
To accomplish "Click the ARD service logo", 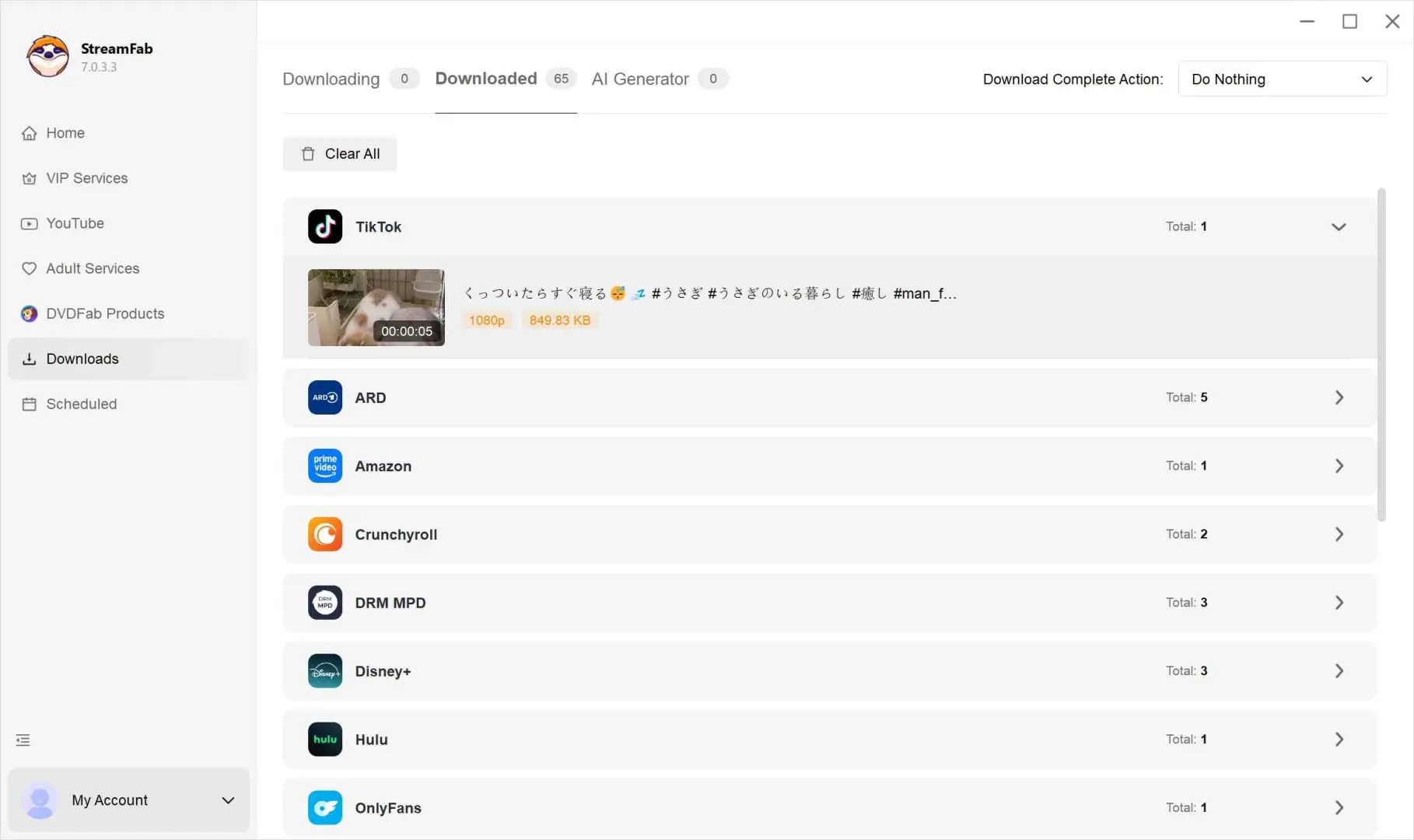I will tap(325, 397).
